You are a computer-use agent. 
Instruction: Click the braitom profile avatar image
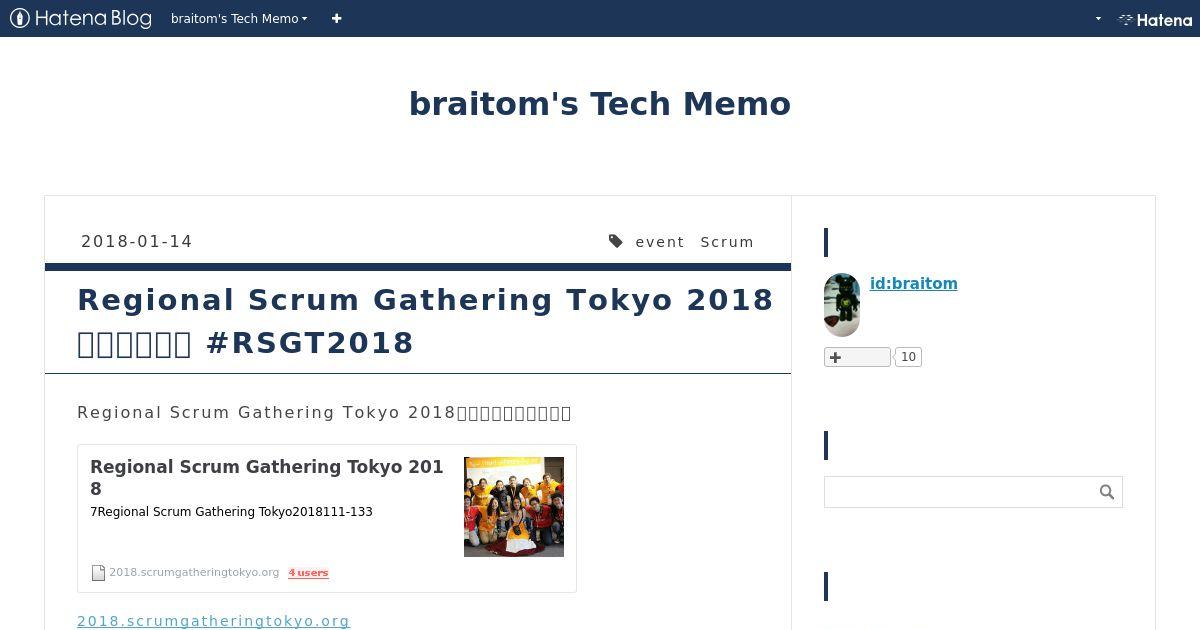click(842, 305)
